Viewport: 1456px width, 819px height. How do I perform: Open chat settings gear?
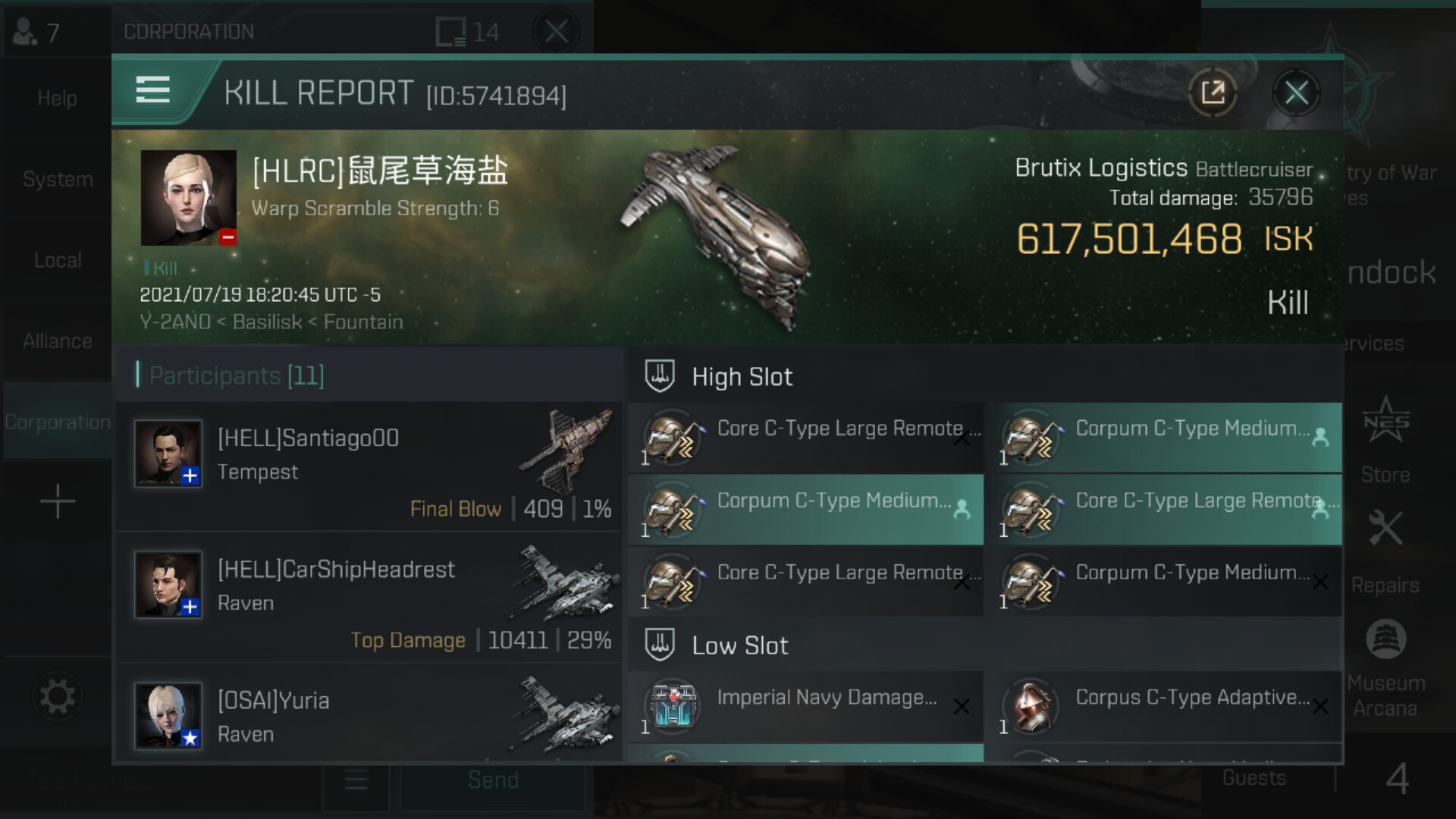click(x=58, y=696)
